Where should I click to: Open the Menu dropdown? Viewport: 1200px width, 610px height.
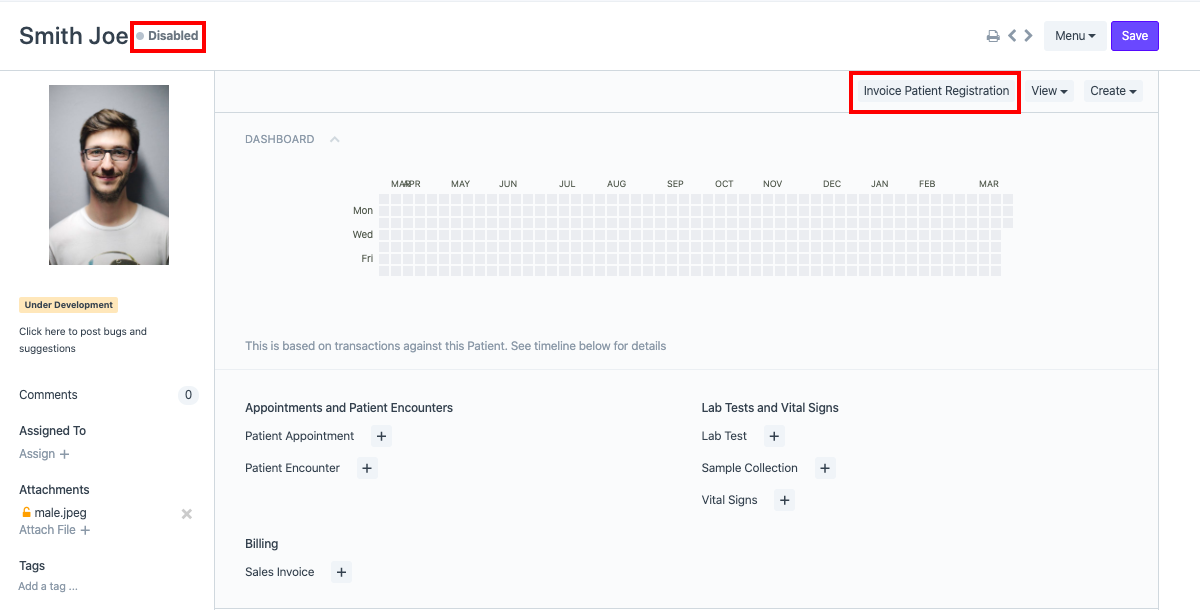pos(1075,36)
